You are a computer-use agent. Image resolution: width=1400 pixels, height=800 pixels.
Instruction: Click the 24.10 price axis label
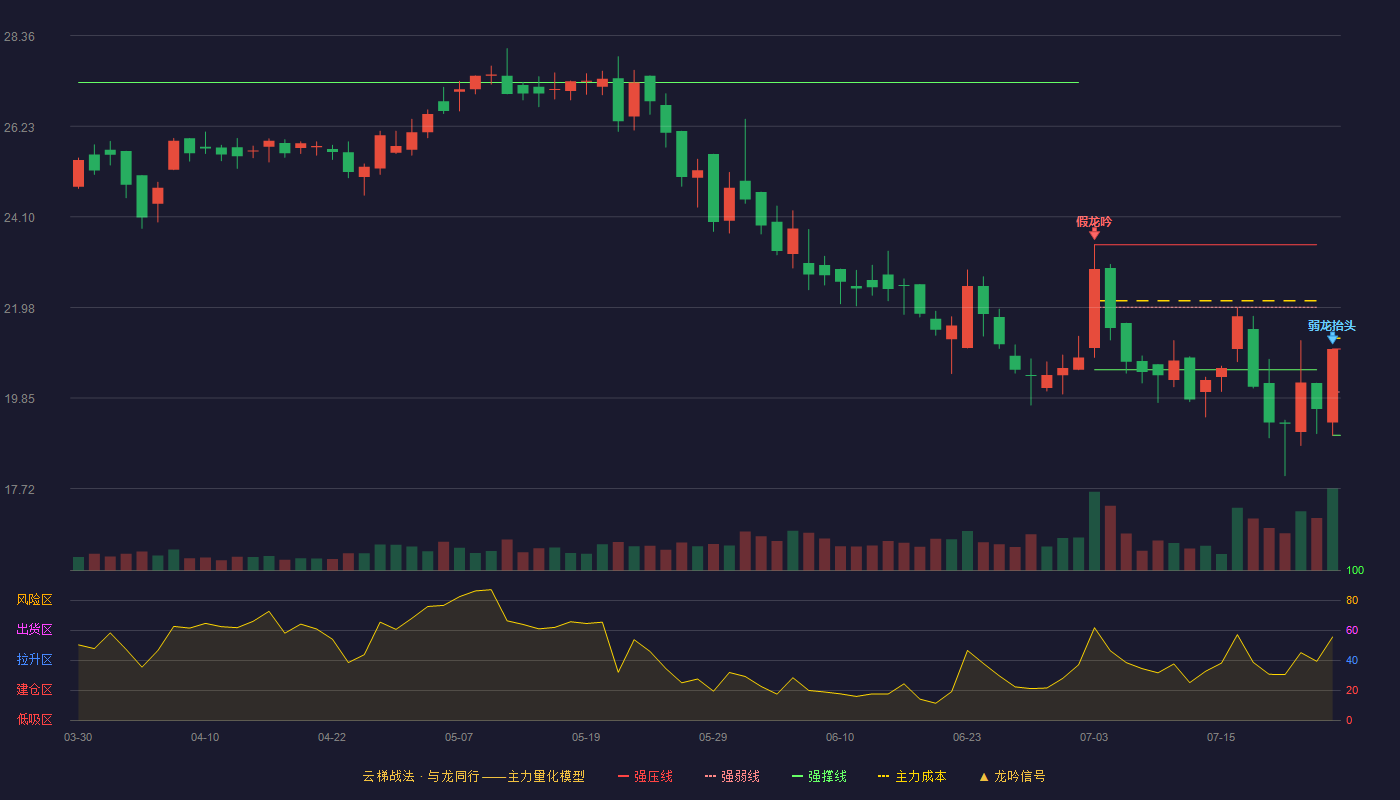coord(19,218)
